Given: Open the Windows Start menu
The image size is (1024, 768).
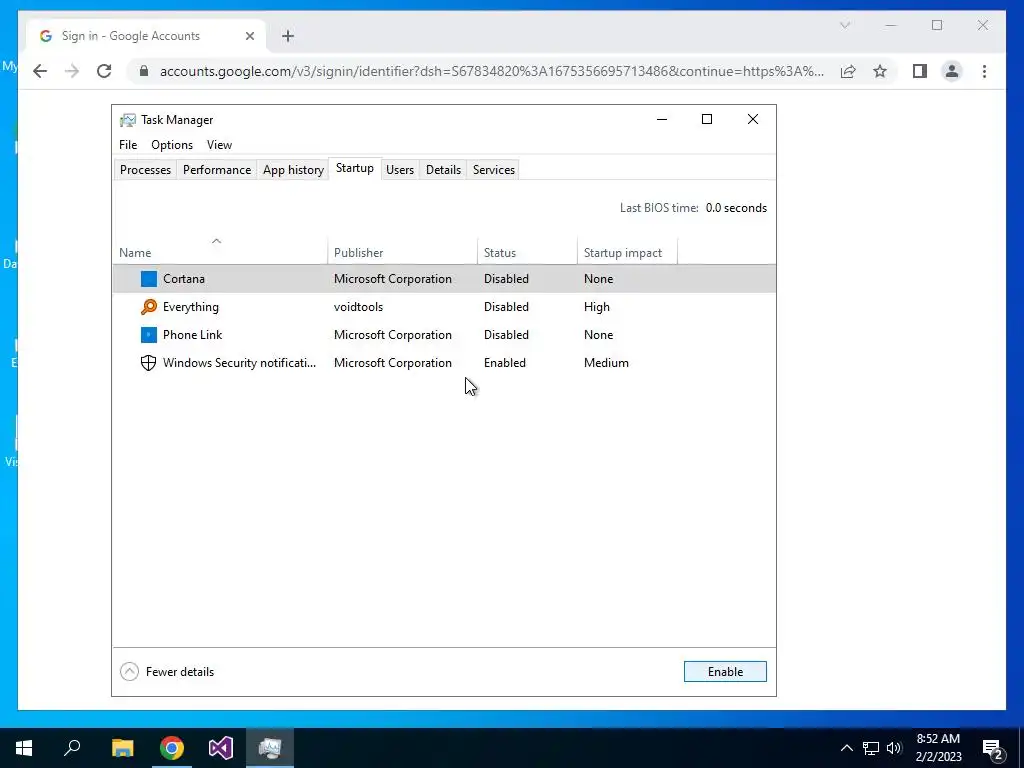Looking at the screenshot, I should (x=24, y=748).
